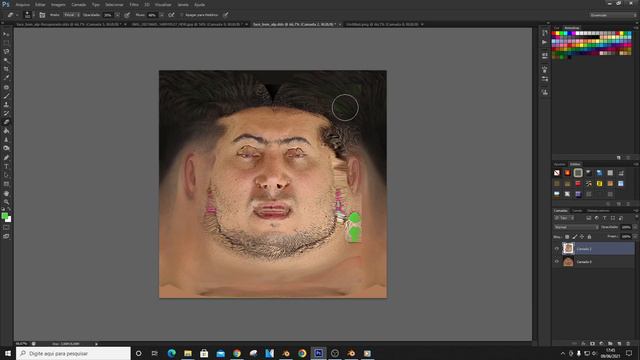Image resolution: width=640 pixels, height=360 pixels.
Task: Open the layer Opacidade arrow in layers panel
Action: pyautogui.click(x=635, y=227)
